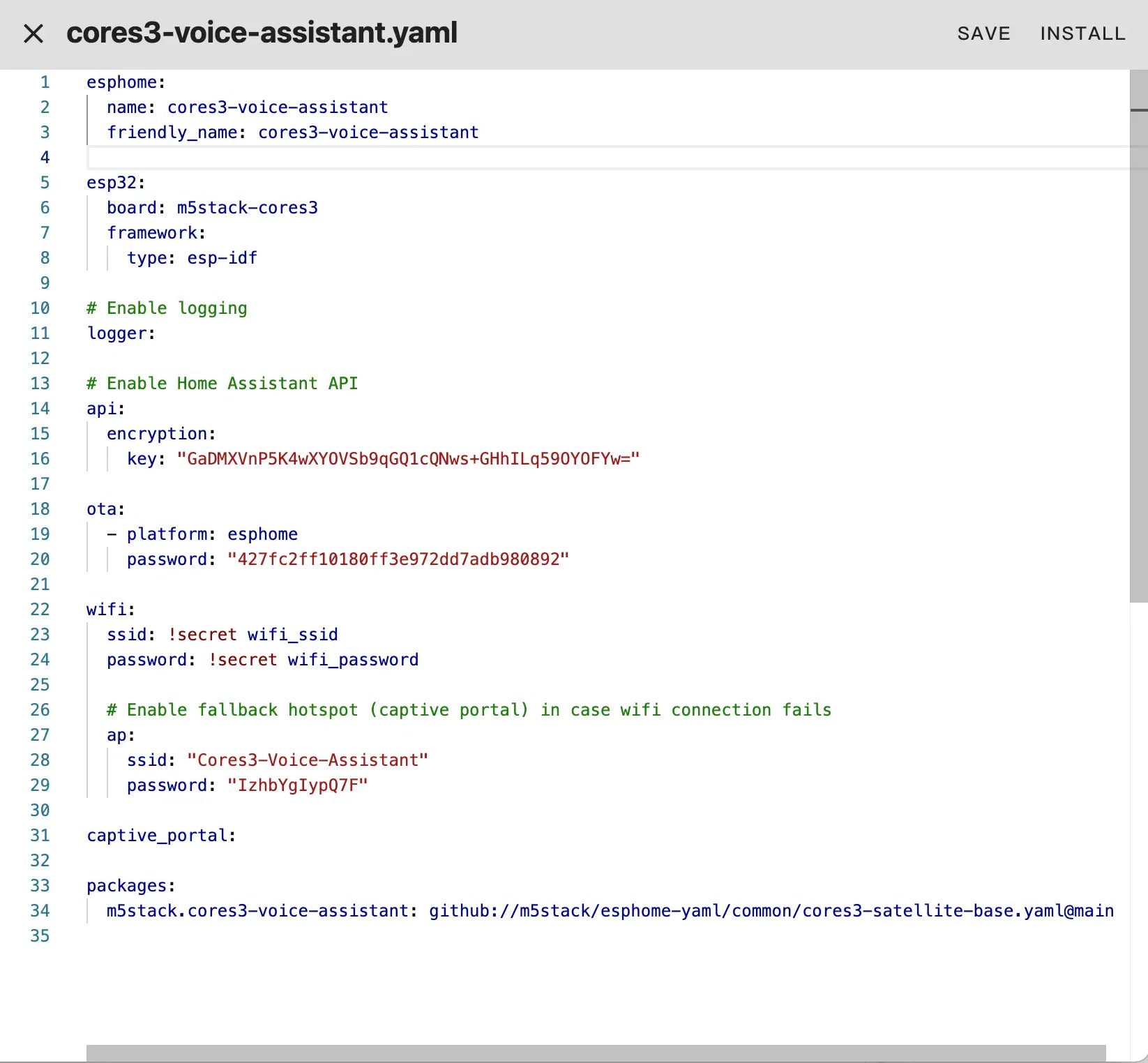This screenshot has width=1148, height=1063.
Task: Click the "# Enable logging" comment
Action: coord(167,308)
